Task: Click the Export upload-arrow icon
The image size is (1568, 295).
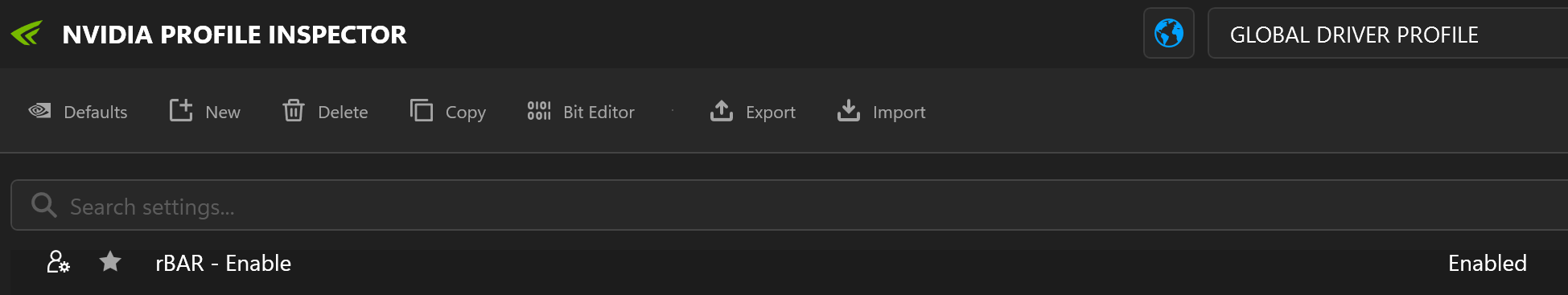Action: (722, 111)
